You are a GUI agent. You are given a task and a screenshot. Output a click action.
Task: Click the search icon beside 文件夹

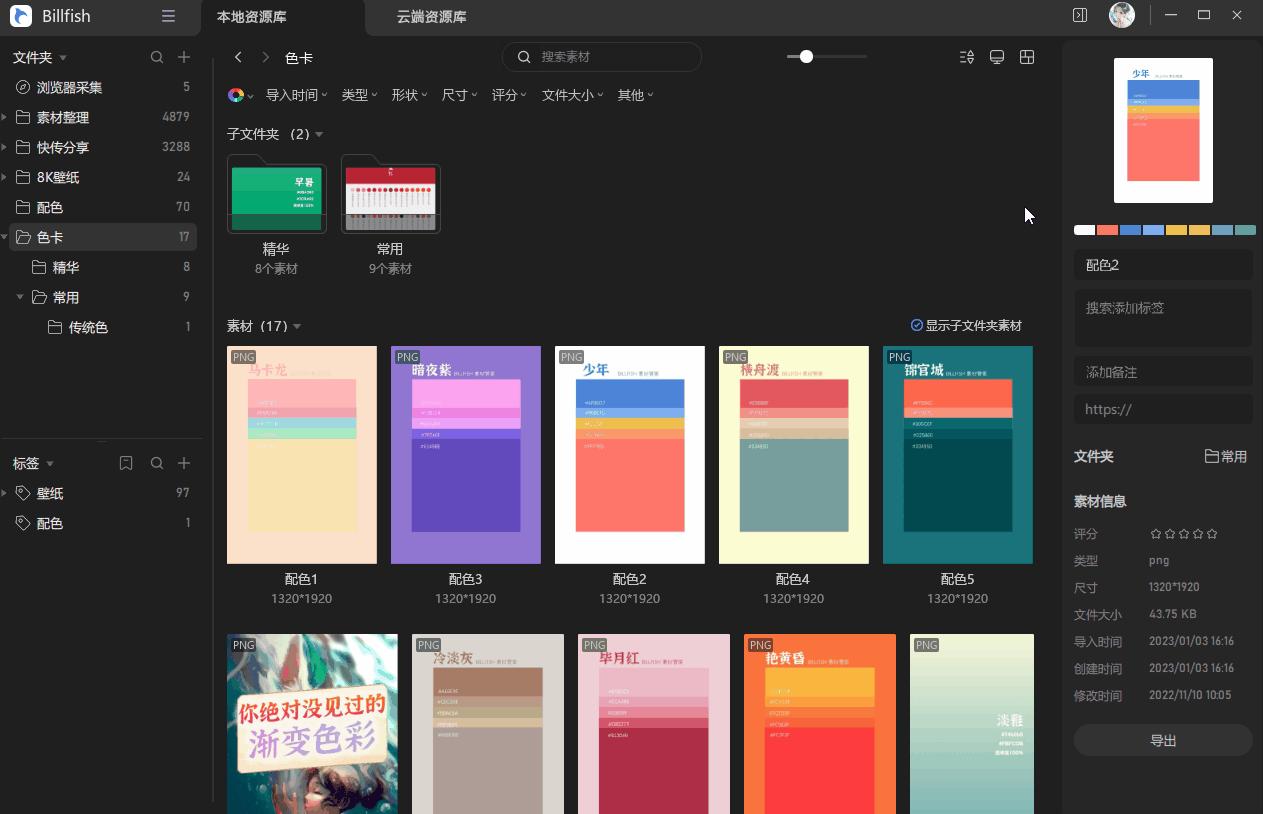point(157,57)
